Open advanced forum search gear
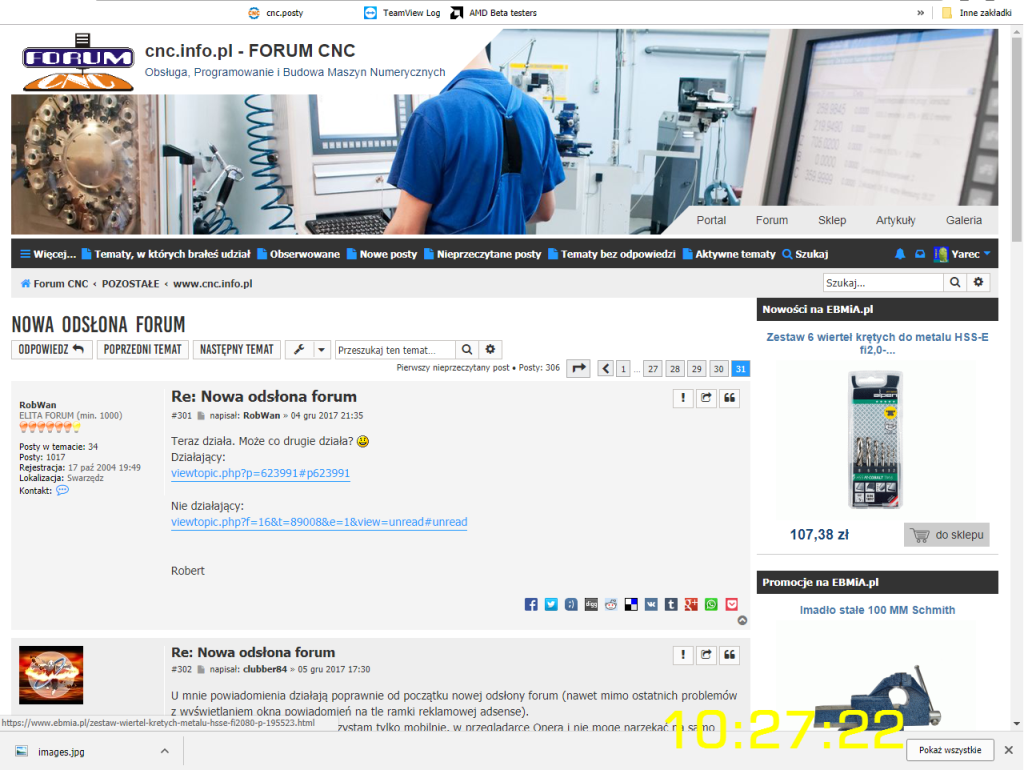 [x=978, y=283]
